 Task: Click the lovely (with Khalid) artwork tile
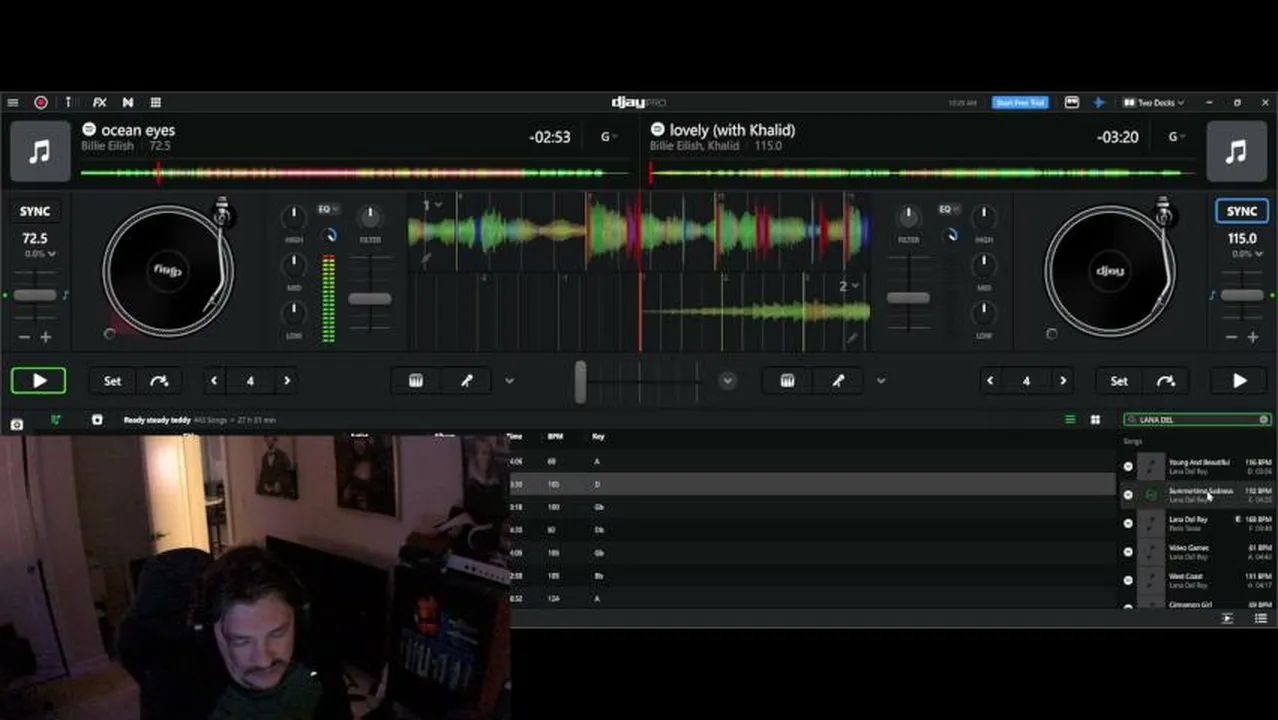click(x=1236, y=152)
